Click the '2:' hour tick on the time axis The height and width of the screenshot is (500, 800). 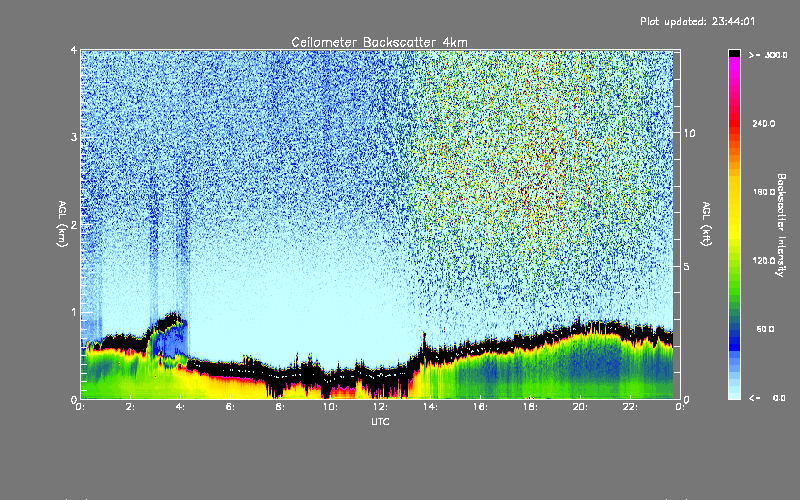click(131, 407)
